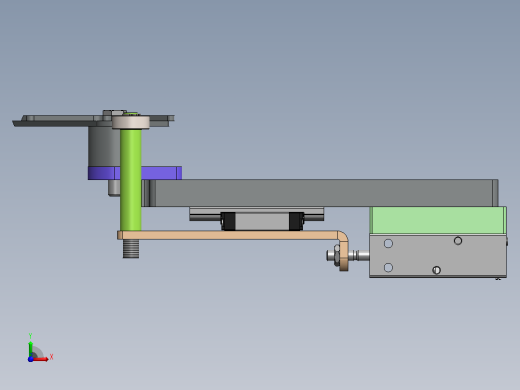Select the gray pneumatic cylinder body
Image resolution: width=520 pixels, height=390 pixels.
coord(438,256)
